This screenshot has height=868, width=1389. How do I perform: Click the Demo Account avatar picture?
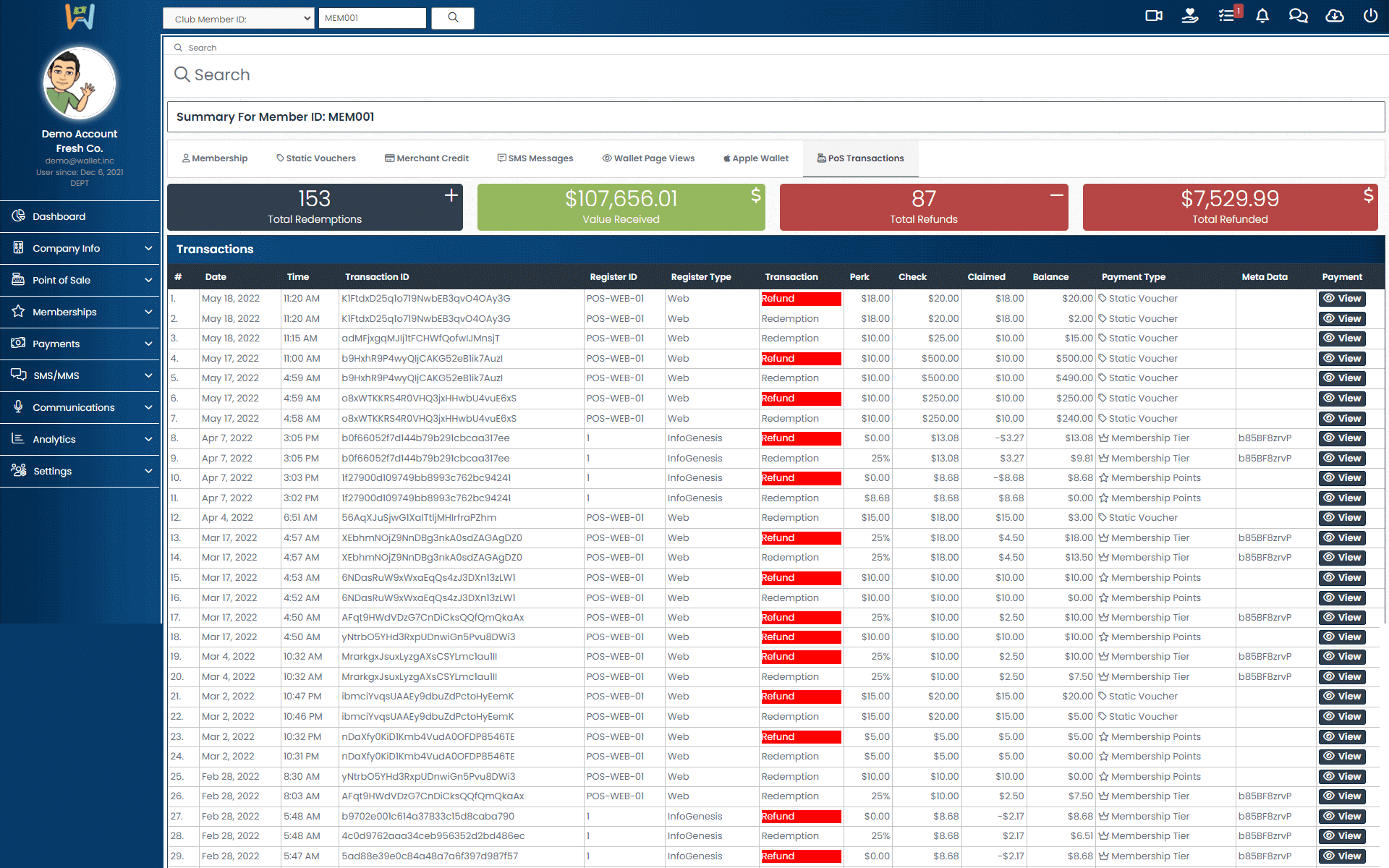pos(80,84)
